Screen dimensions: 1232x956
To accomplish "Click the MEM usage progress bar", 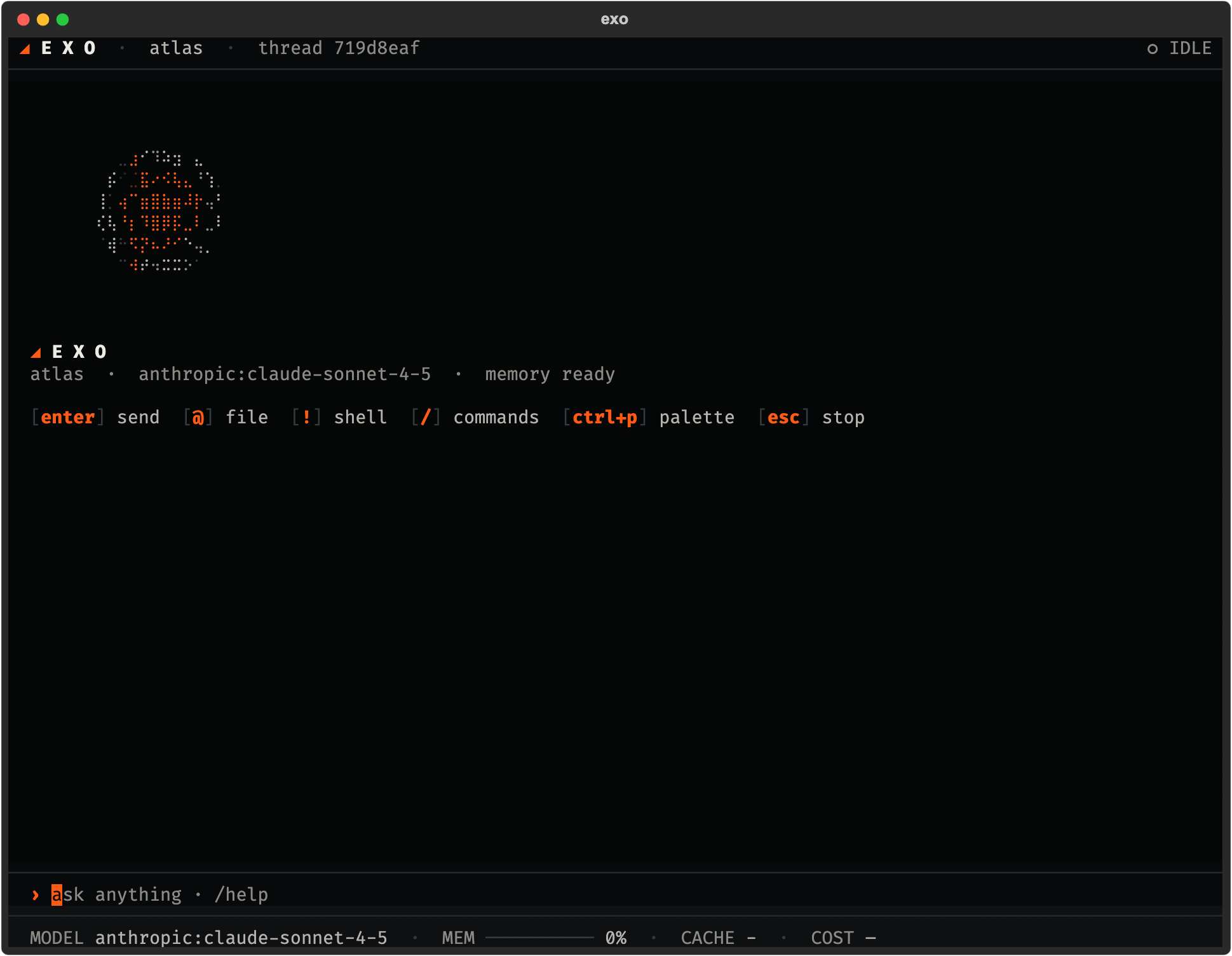I will 539,938.
